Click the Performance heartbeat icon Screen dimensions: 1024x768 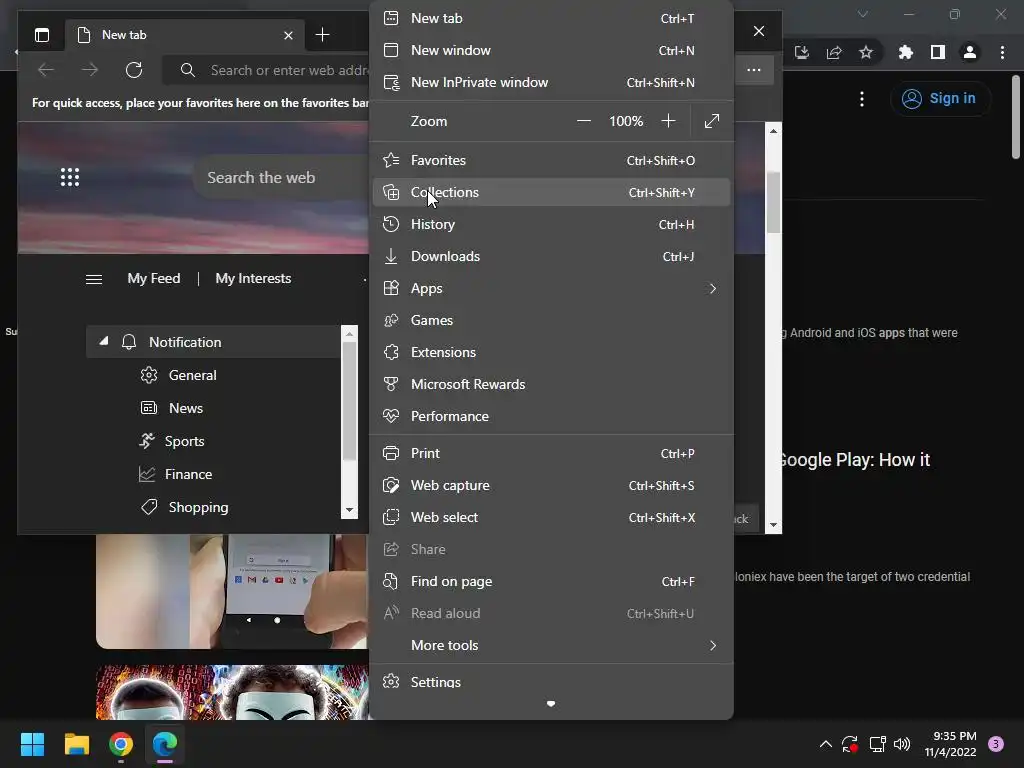click(391, 416)
